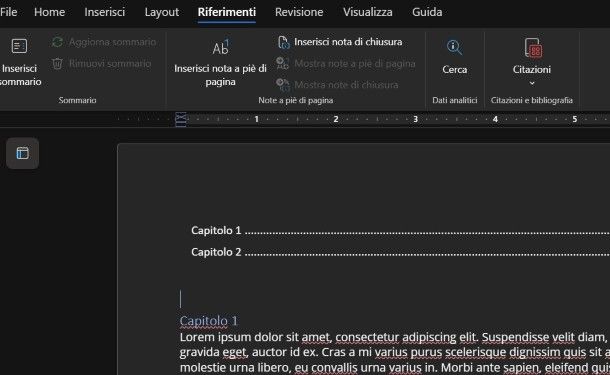Click the Aggiorna sommario label

[112, 42]
